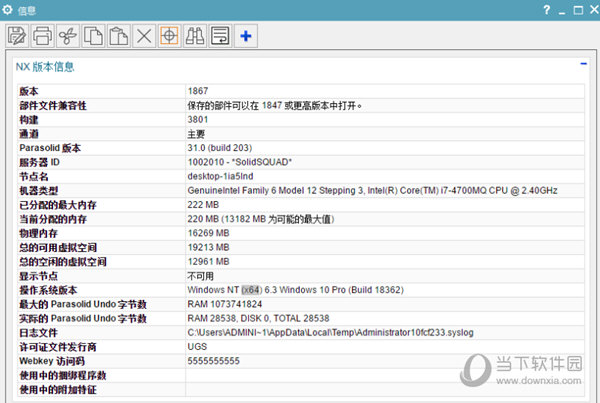This screenshot has height=403, width=600.
Task: Toggle the word wrap icon
Action: [x=220, y=36]
